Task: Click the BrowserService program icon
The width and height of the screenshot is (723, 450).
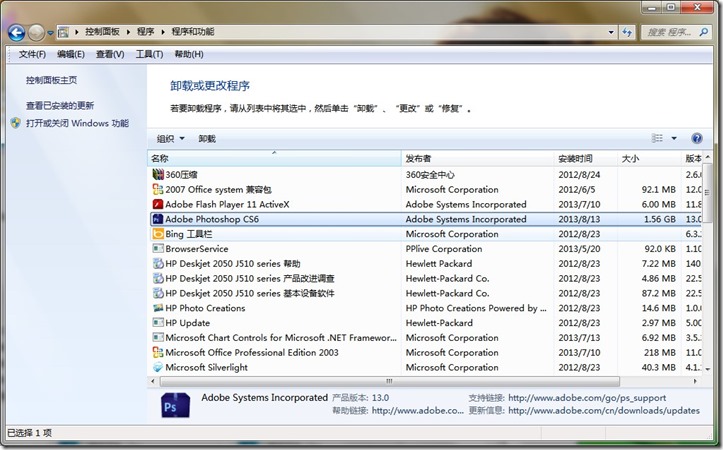Action: tap(158, 249)
